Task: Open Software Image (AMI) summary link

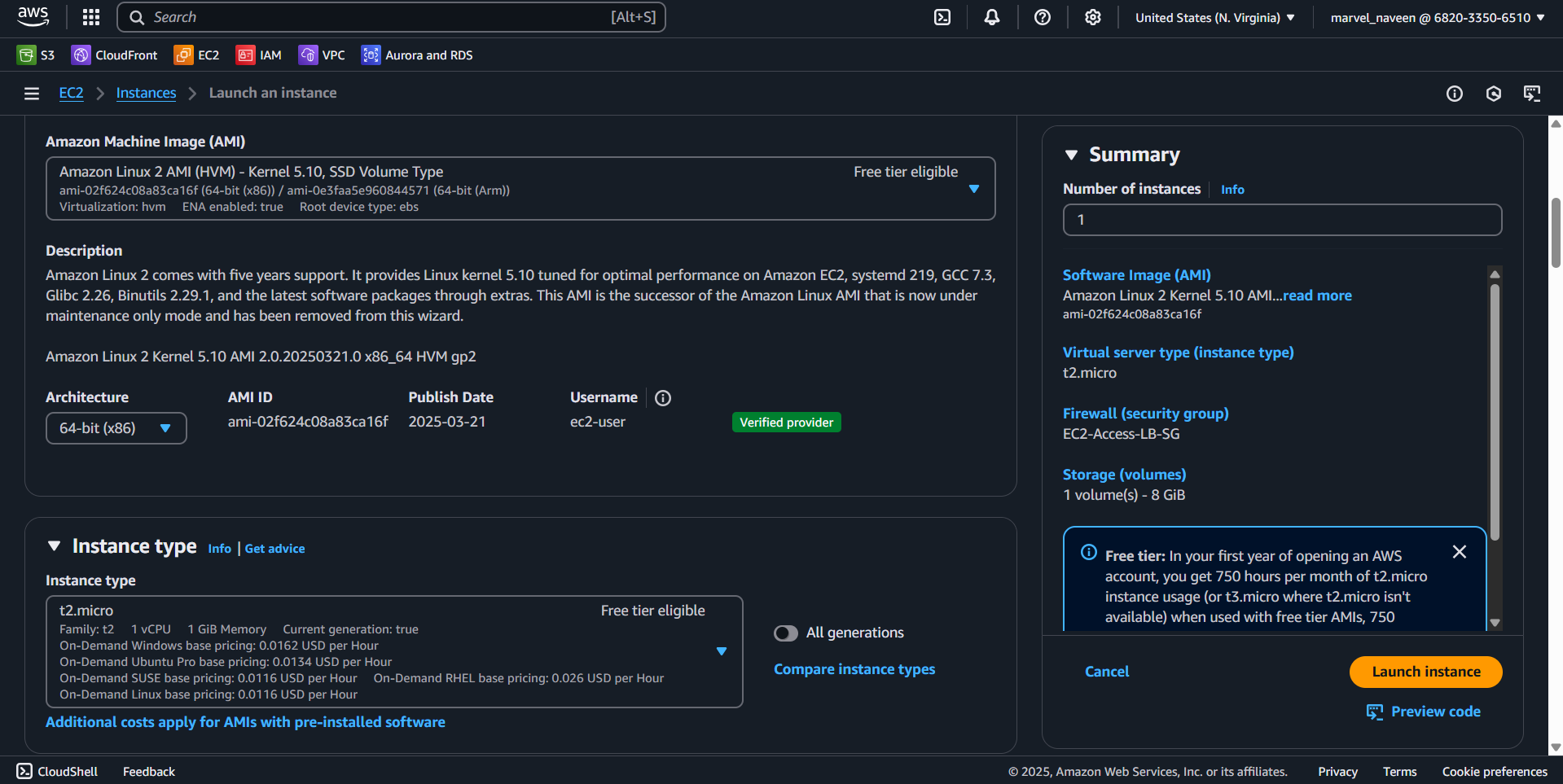Action: [x=1136, y=275]
